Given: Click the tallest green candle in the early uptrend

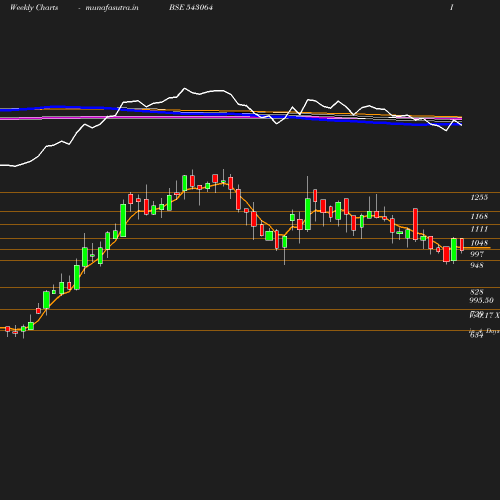Looking at the screenshot, I should click(123, 220).
